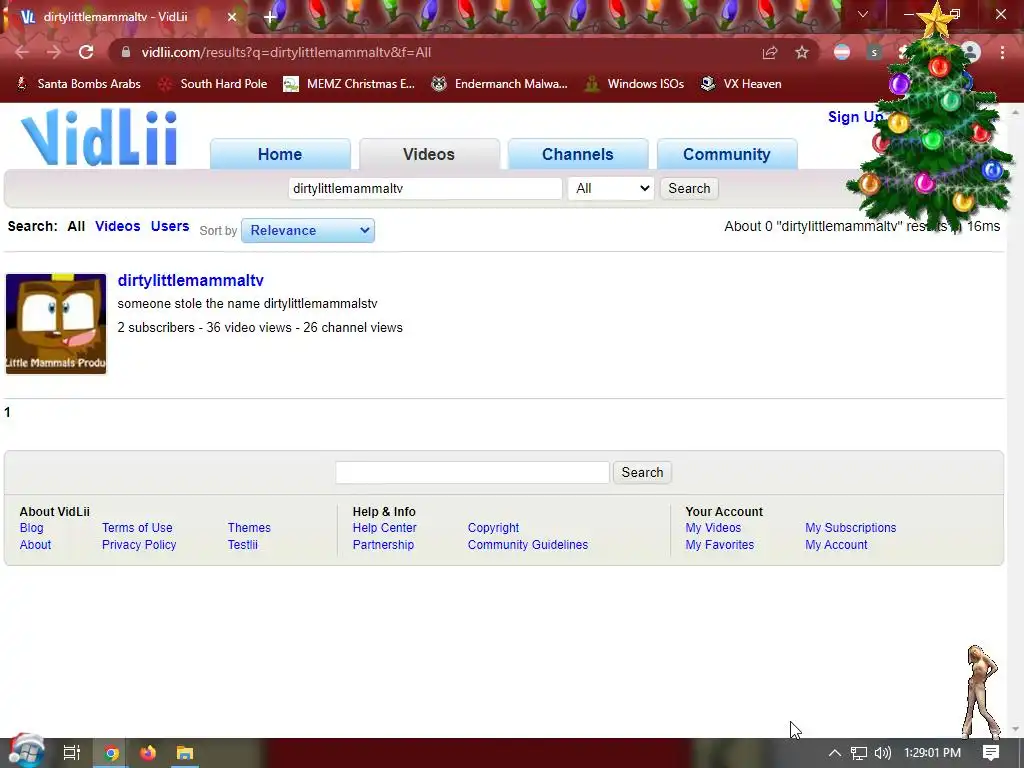This screenshot has width=1024, height=768.
Task: Open My Videos link
Action: [x=713, y=528]
